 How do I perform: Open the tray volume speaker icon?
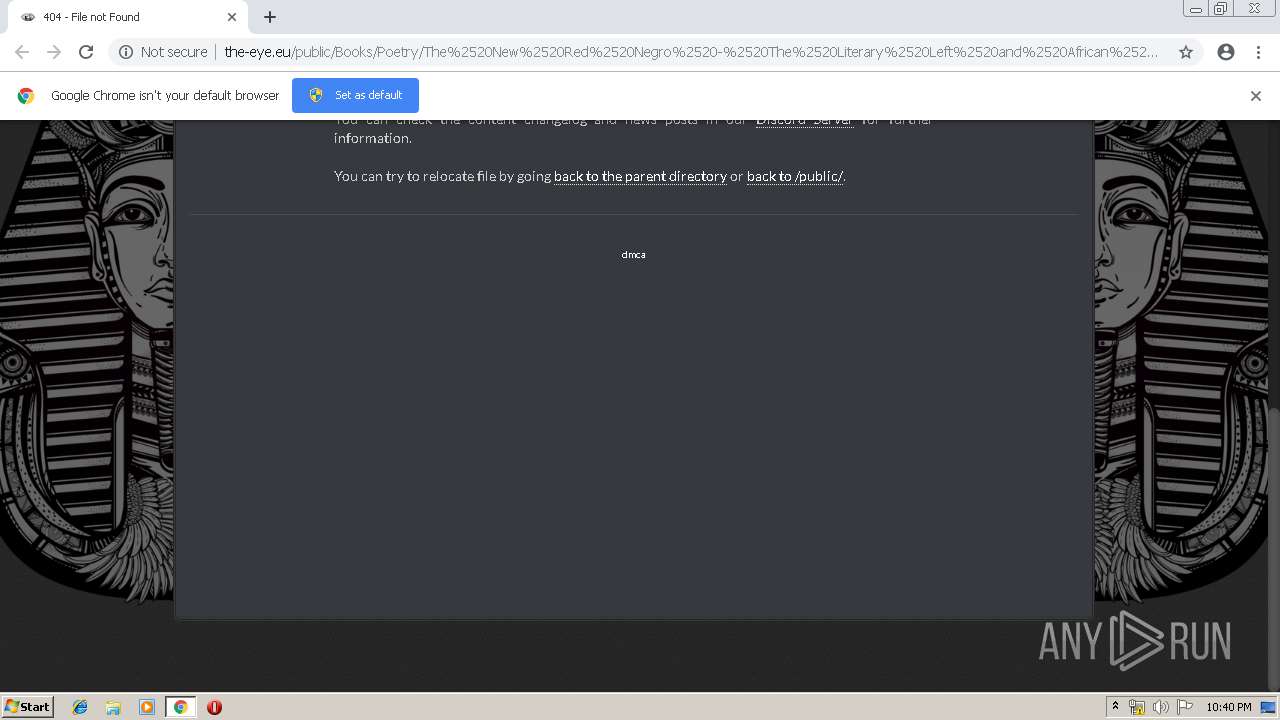click(1160, 707)
